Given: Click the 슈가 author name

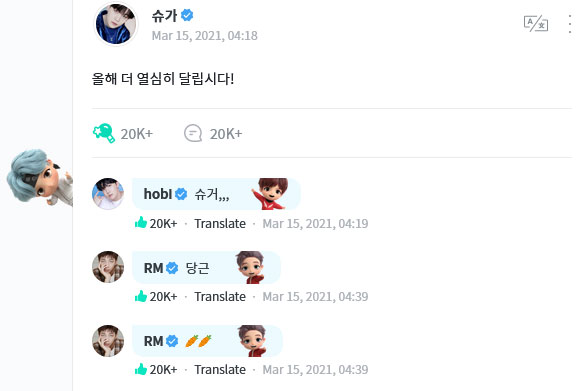Looking at the screenshot, I should 164,15.
